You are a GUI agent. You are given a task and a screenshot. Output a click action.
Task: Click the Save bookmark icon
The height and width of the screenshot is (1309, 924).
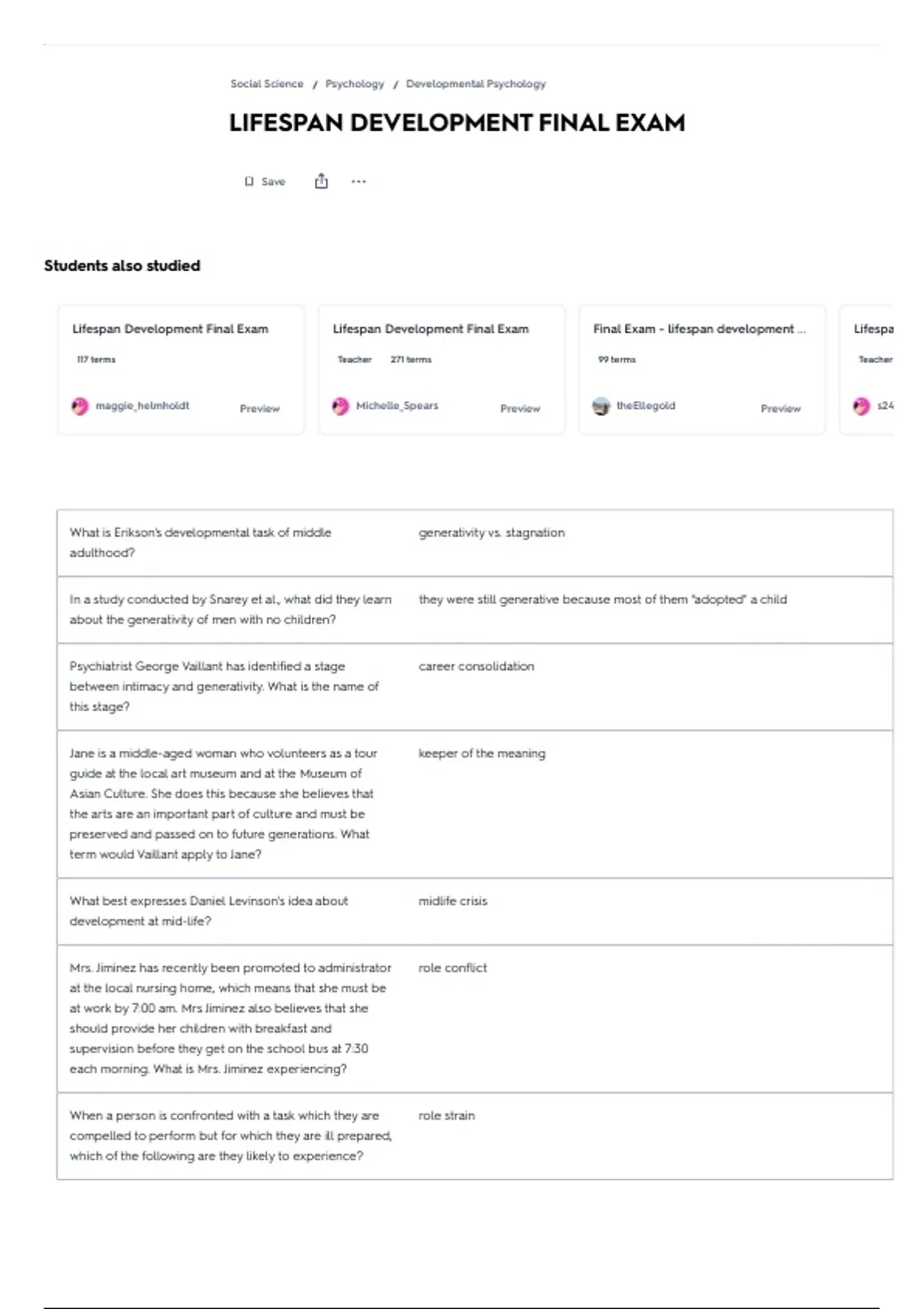[249, 182]
